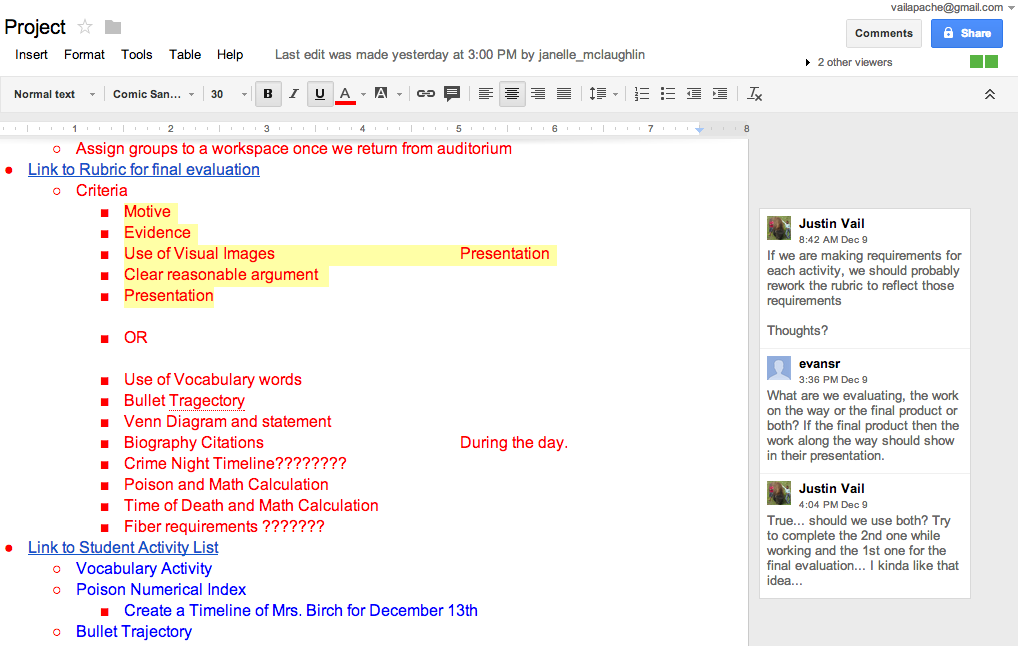Open the Comic Sans font dropdown

153,94
